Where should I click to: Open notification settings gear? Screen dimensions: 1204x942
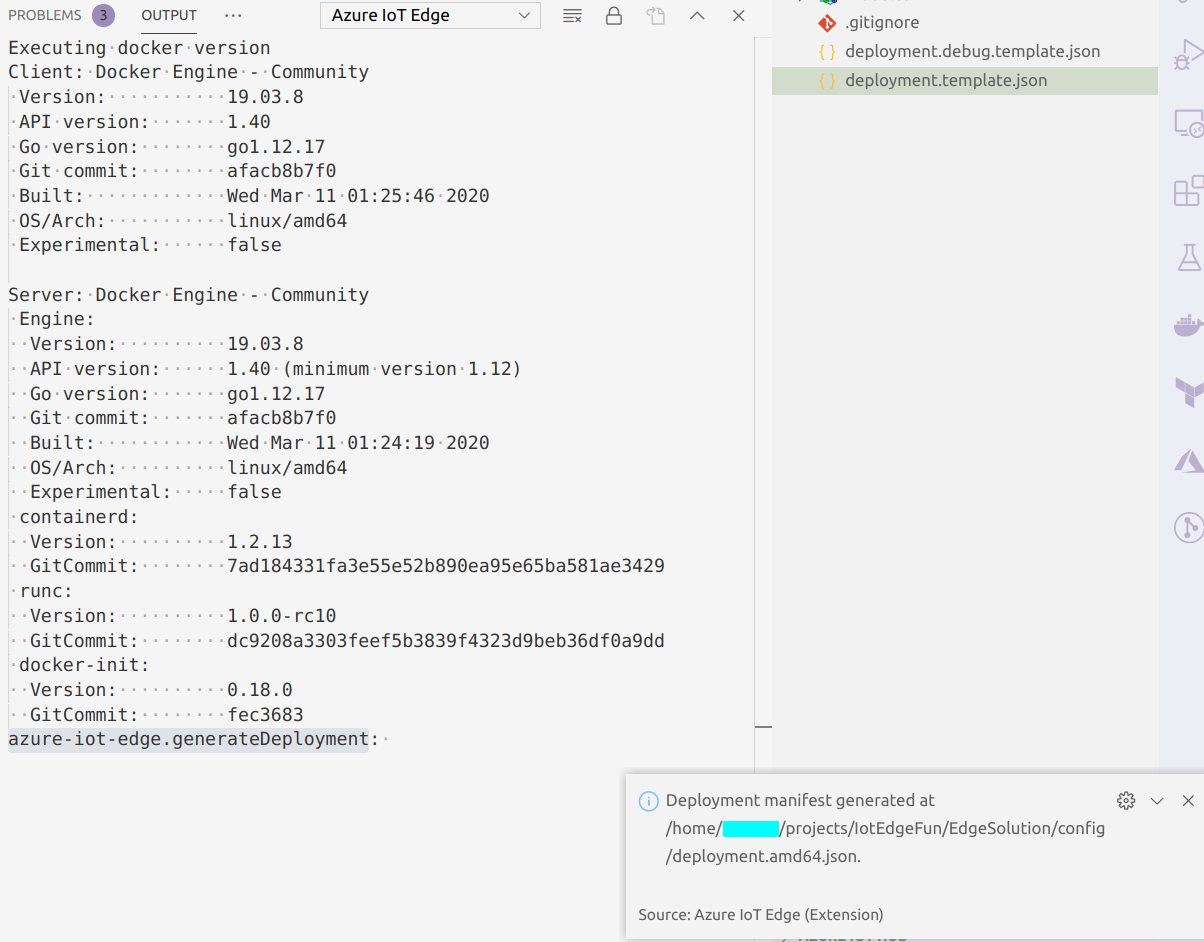[1126, 800]
